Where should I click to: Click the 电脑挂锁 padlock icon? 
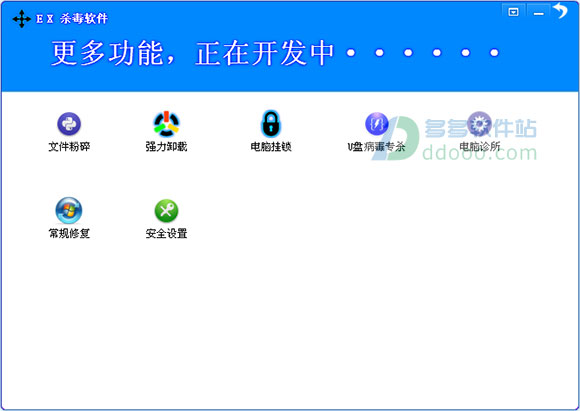pos(271,124)
